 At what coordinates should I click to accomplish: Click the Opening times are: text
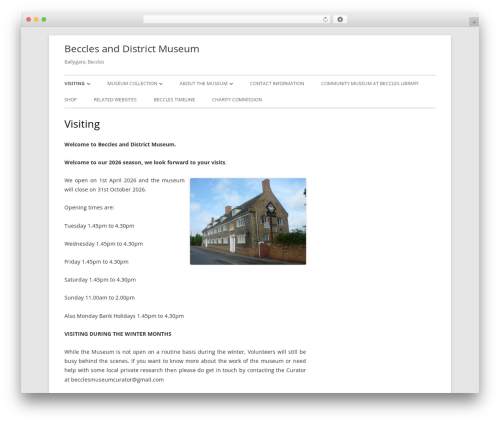[89, 208]
